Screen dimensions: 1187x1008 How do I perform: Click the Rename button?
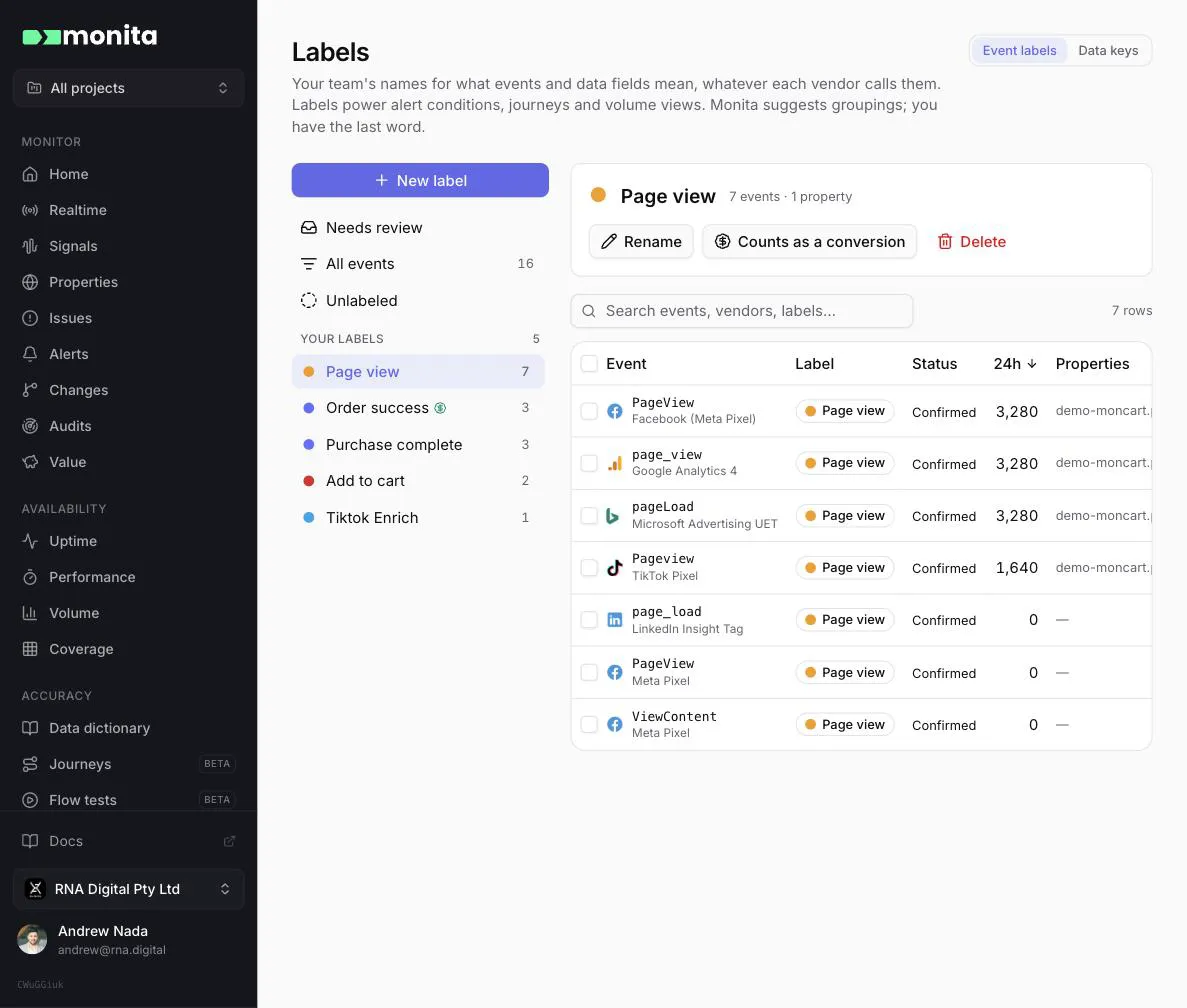tap(641, 241)
